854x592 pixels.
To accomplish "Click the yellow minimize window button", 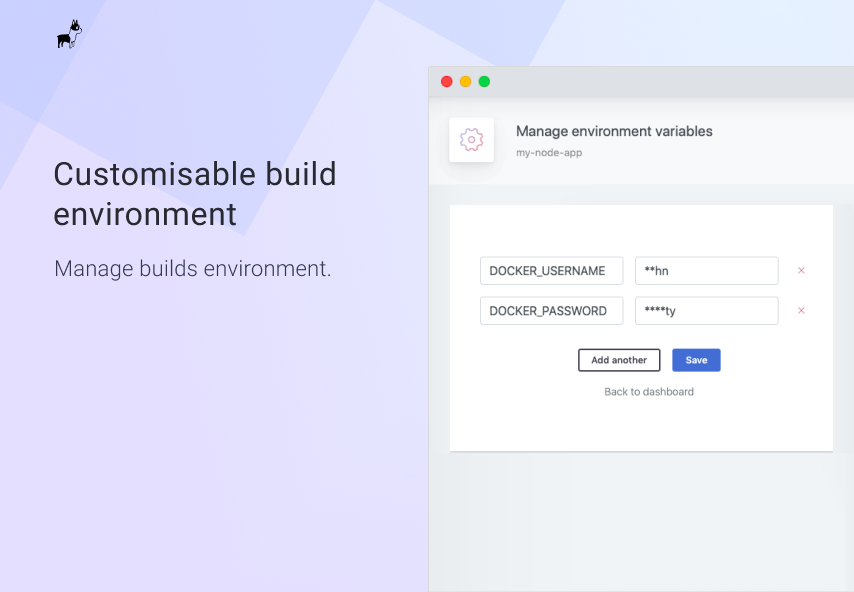I will click(x=466, y=82).
